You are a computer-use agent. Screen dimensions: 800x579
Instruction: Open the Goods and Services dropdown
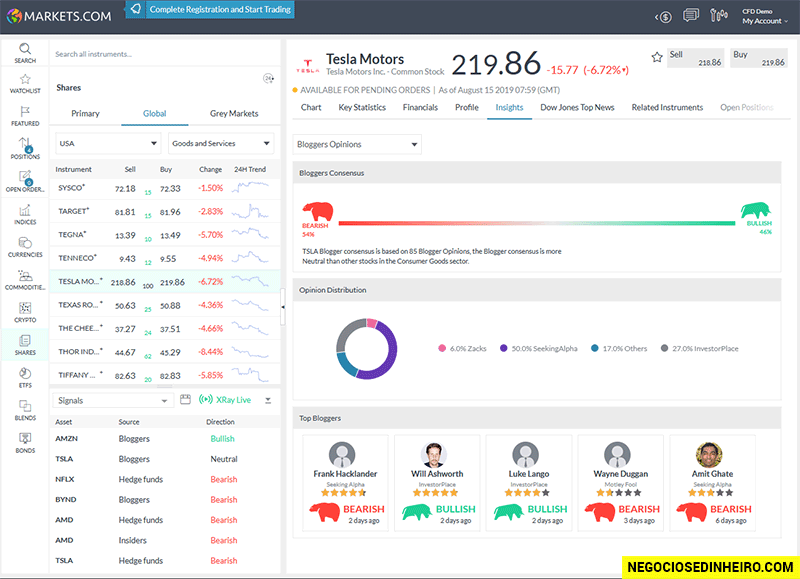coord(221,143)
